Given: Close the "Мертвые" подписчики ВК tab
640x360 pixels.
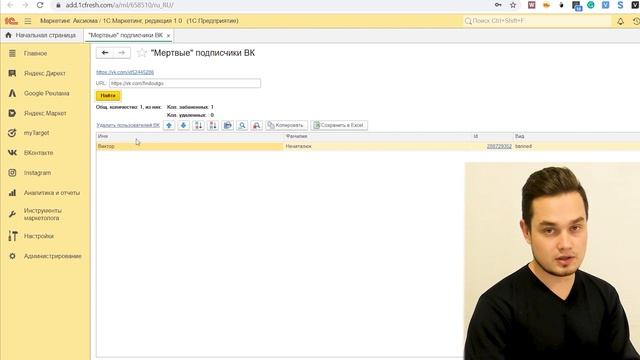Looking at the screenshot, I should tap(168, 36).
